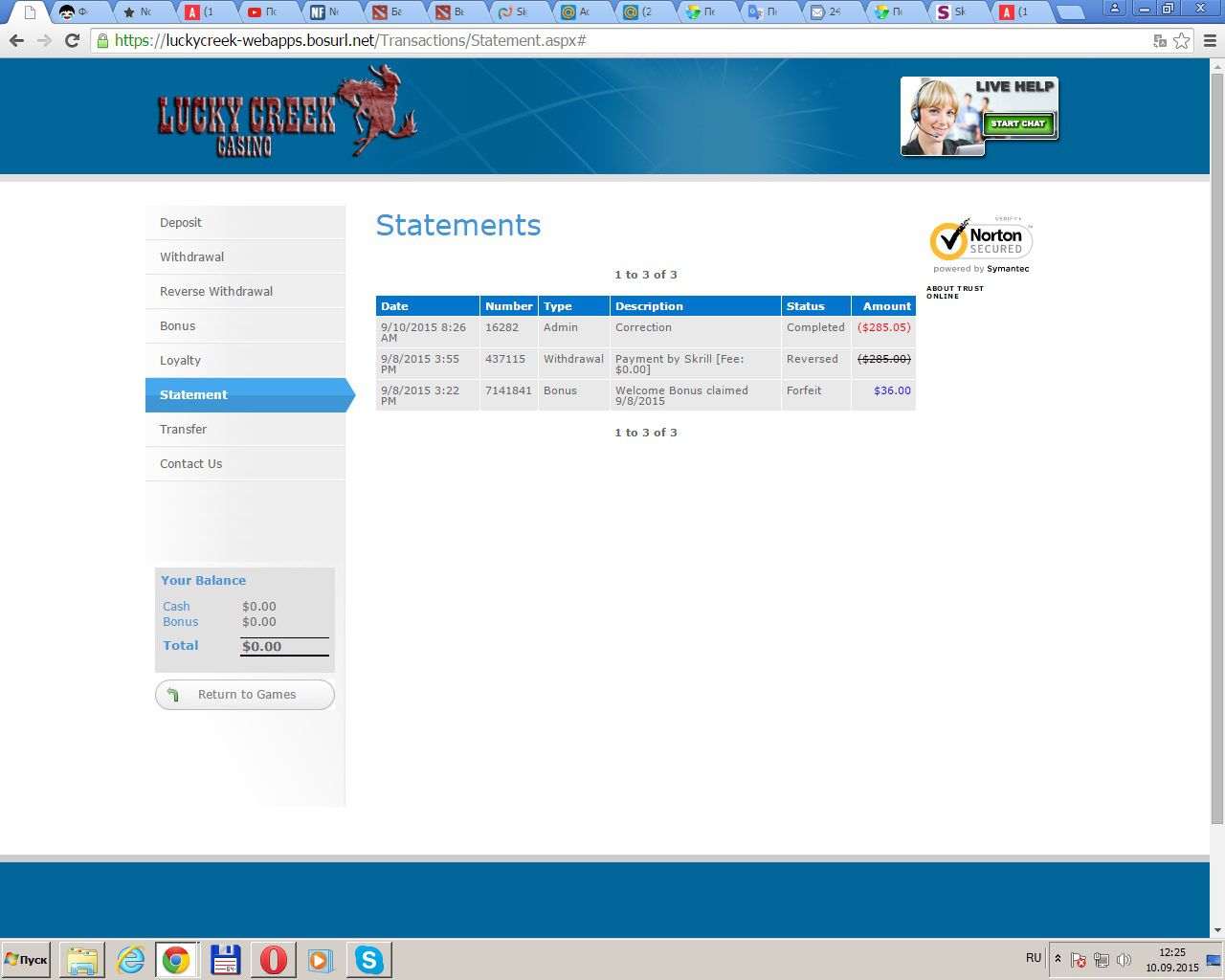
Task: Click the browser back arrow
Action: [16, 41]
